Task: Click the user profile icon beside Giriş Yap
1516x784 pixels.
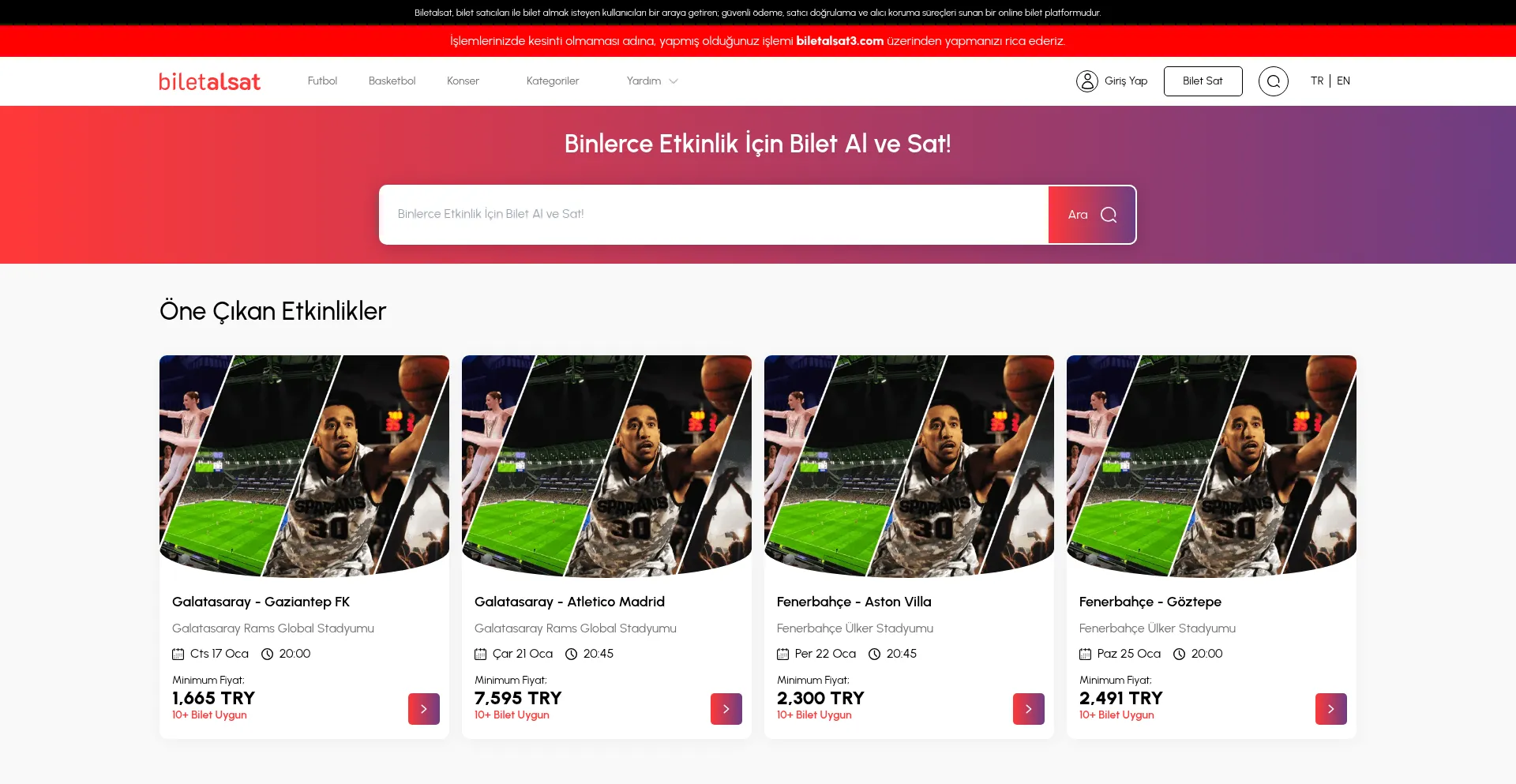Action: (x=1087, y=81)
